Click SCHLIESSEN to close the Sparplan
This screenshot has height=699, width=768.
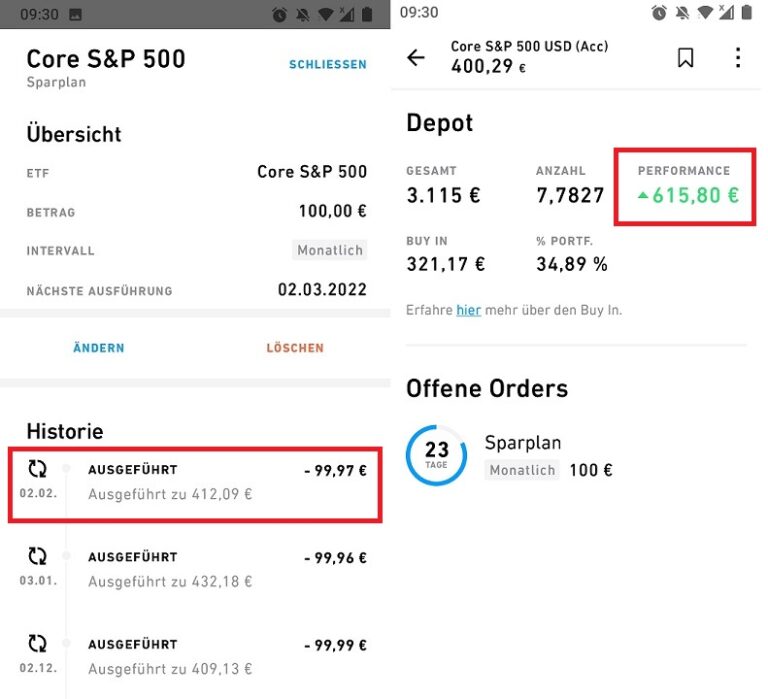pos(327,64)
